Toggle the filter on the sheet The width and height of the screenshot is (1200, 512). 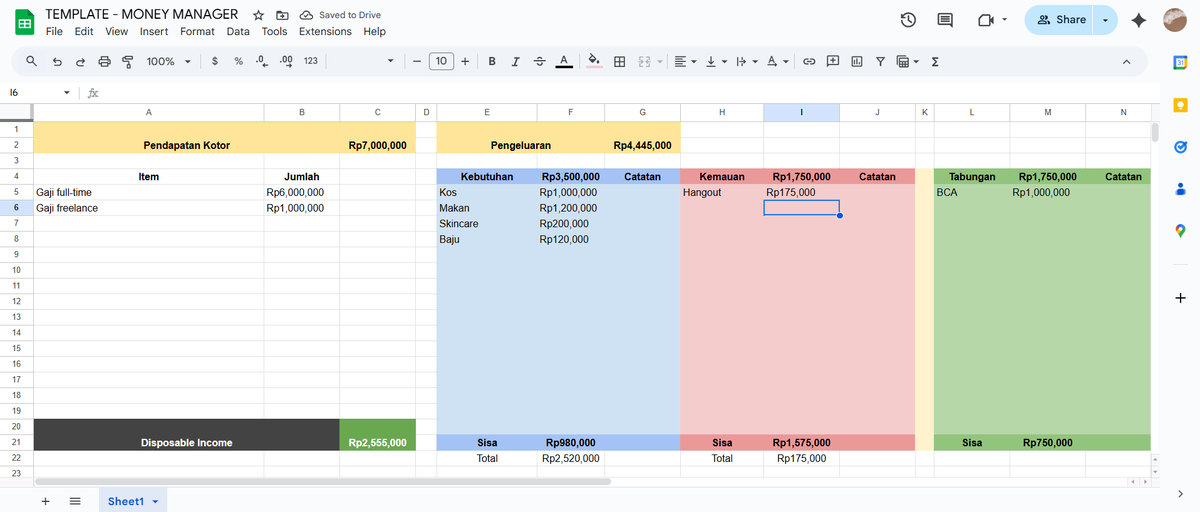point(880,61)
